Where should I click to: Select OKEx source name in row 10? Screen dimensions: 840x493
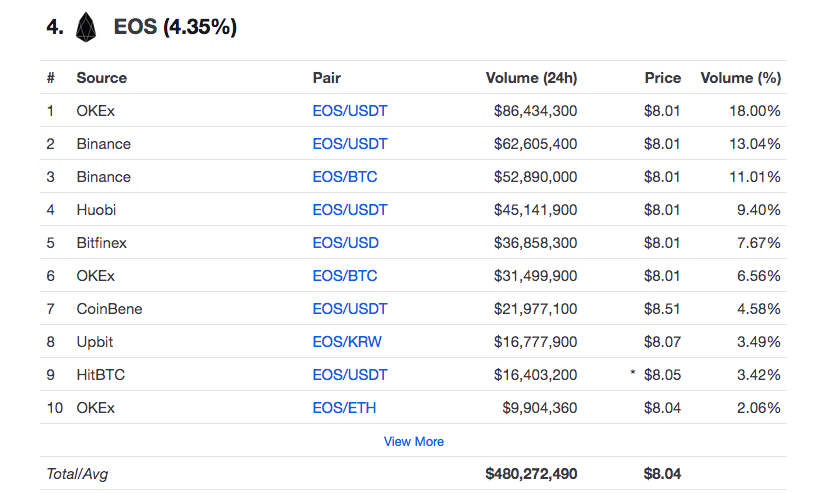click(x=96, y=408)
